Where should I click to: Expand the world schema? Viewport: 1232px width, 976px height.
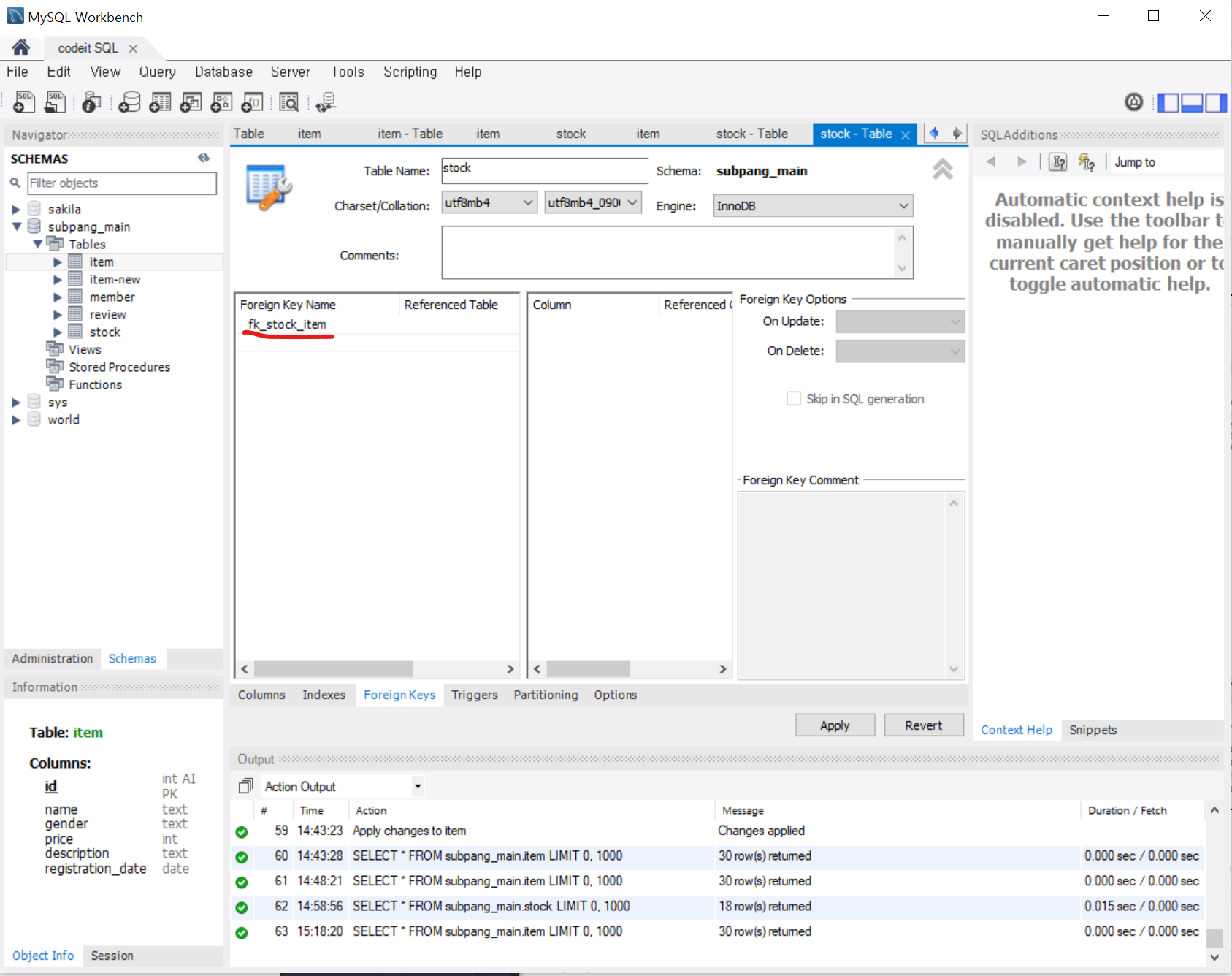pyautogui.click(x=16, y=420)
